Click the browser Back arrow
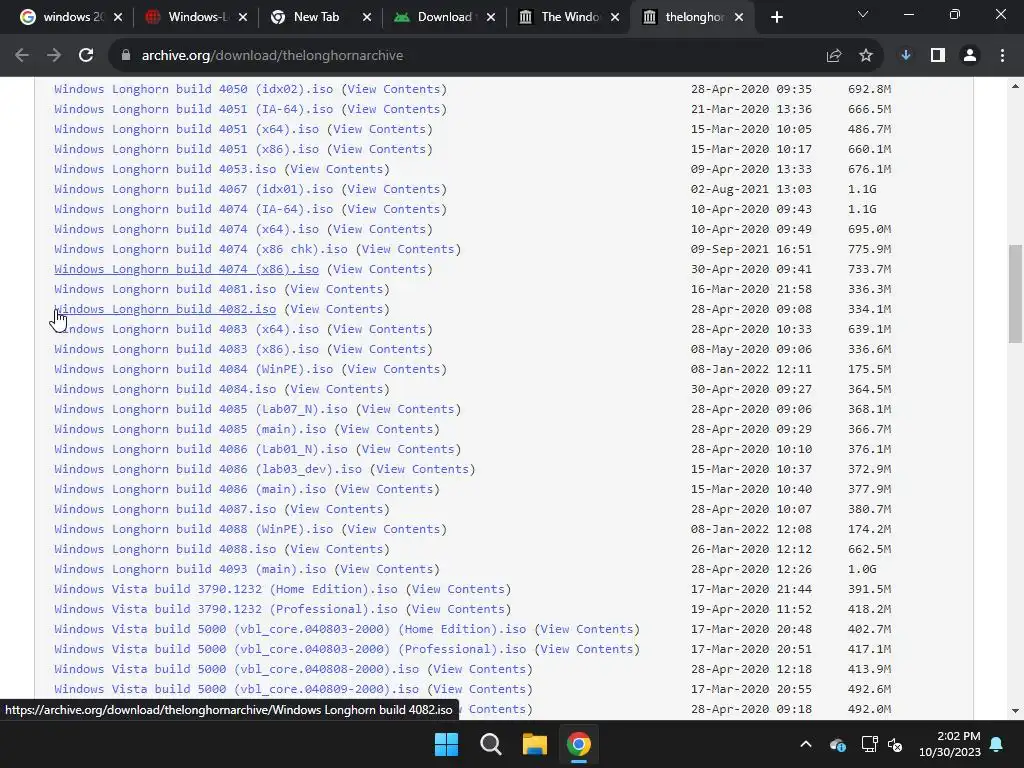This screenshot has width=1024, height=768. (22, 56)
